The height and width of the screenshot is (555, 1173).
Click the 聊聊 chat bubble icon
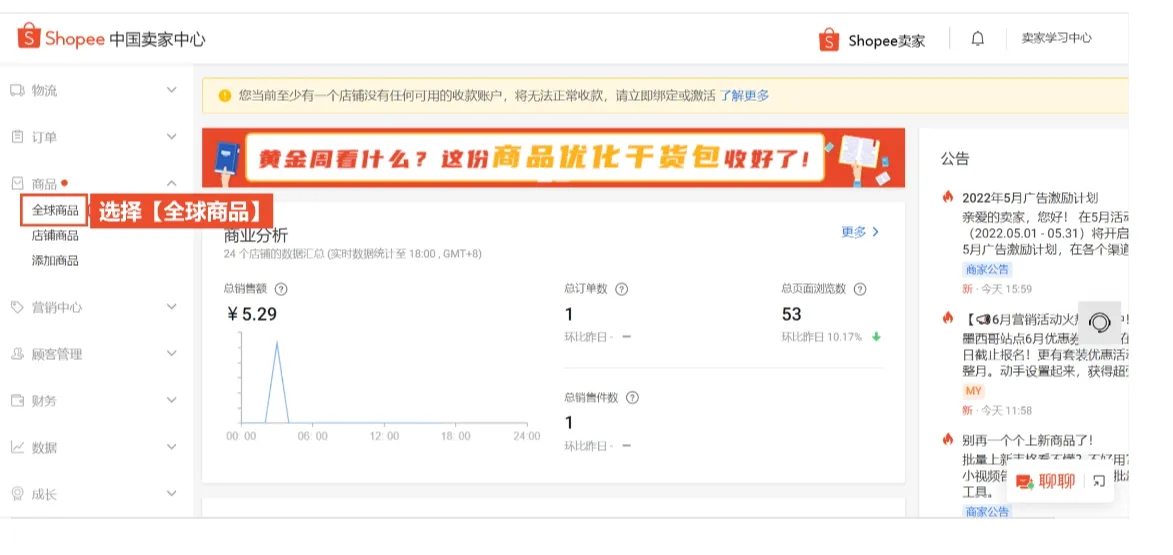pyautogui.click(x=1025, y=482)
